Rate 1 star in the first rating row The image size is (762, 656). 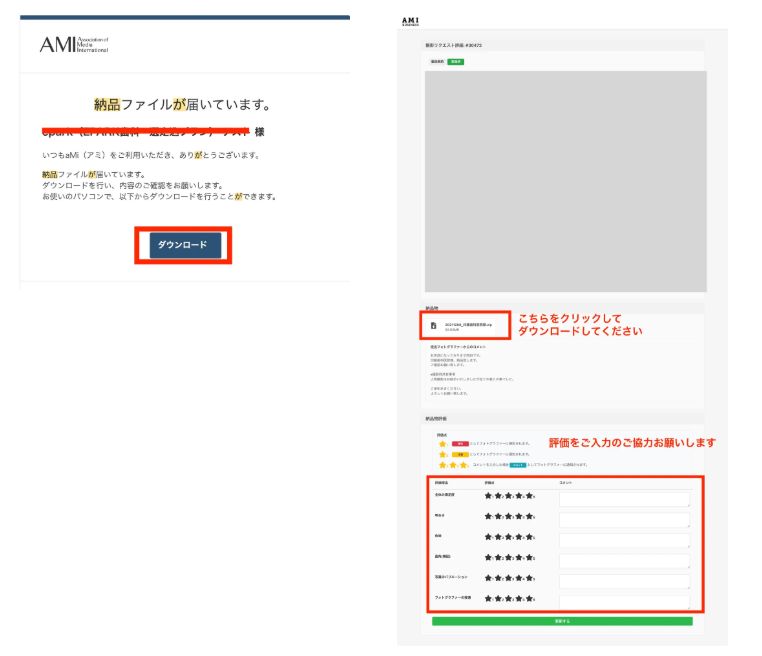[x=488, y=496]
